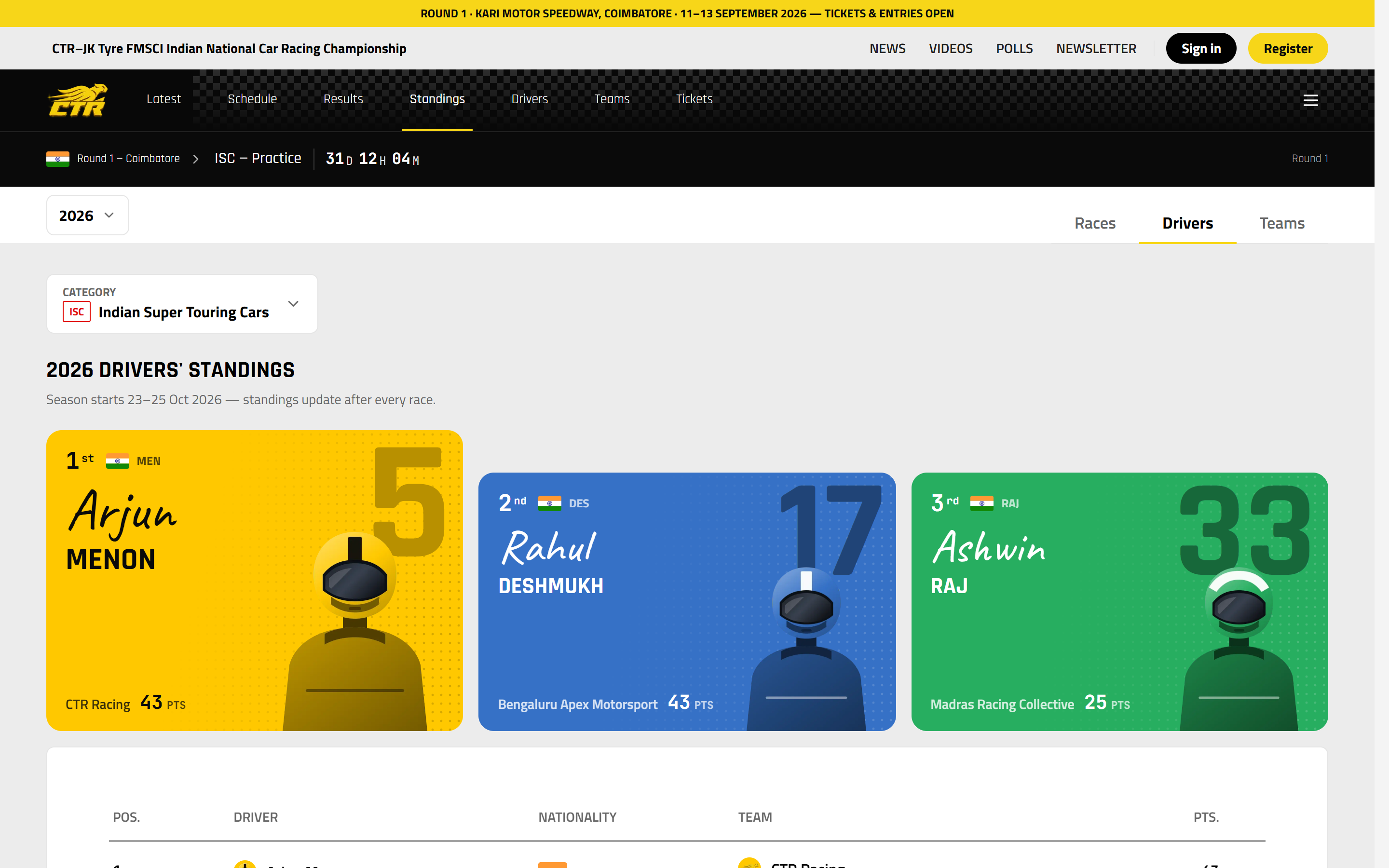Open Results in the main navigation
The width and height of the screenshot is (1389, 868).
[x=343, y=99]
